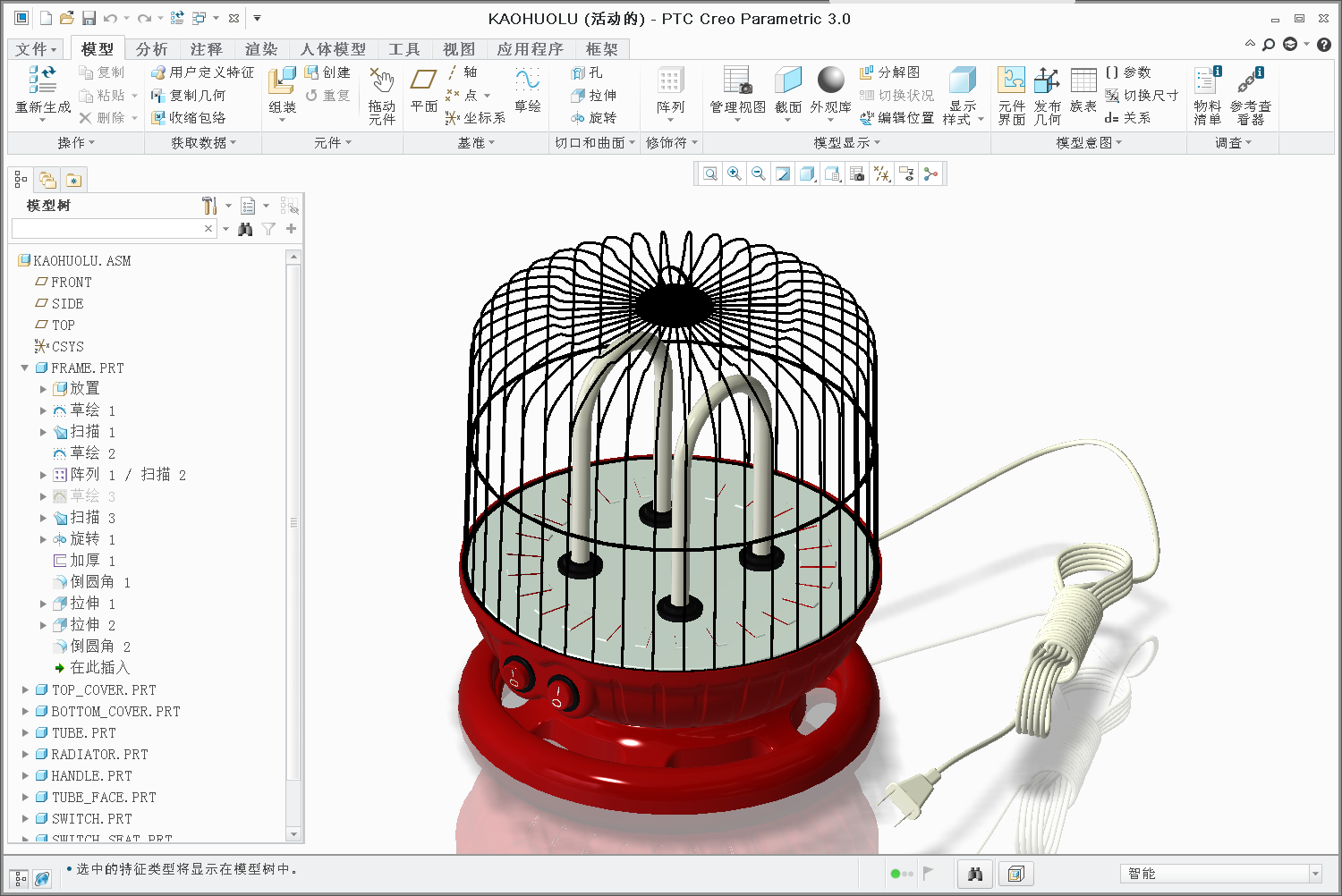Undo the last action via the title bar arrow
The width and height of the screenshot is (1342, 896).
(110, 18)
